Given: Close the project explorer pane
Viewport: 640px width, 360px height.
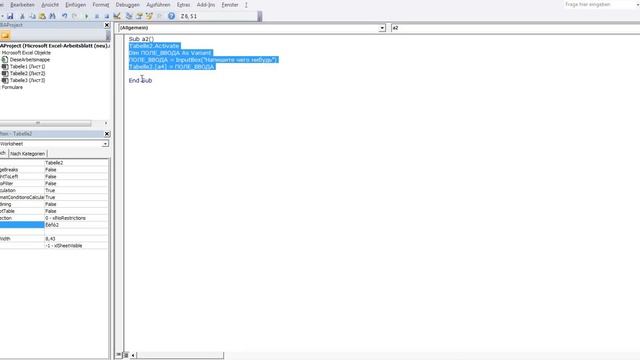Looking at the screenshot, I should click(x=107, y=25).
